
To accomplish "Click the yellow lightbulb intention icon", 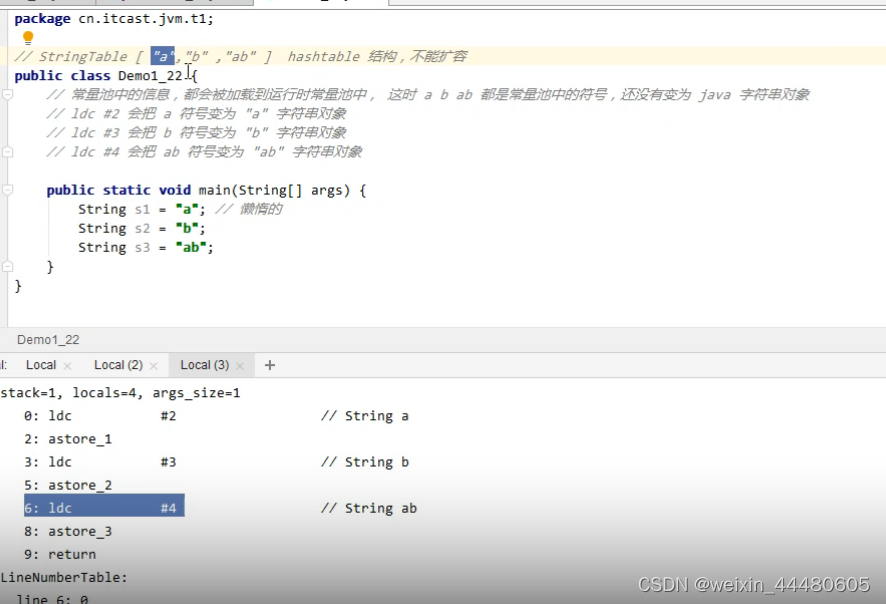I will click(x=28, y=38).
